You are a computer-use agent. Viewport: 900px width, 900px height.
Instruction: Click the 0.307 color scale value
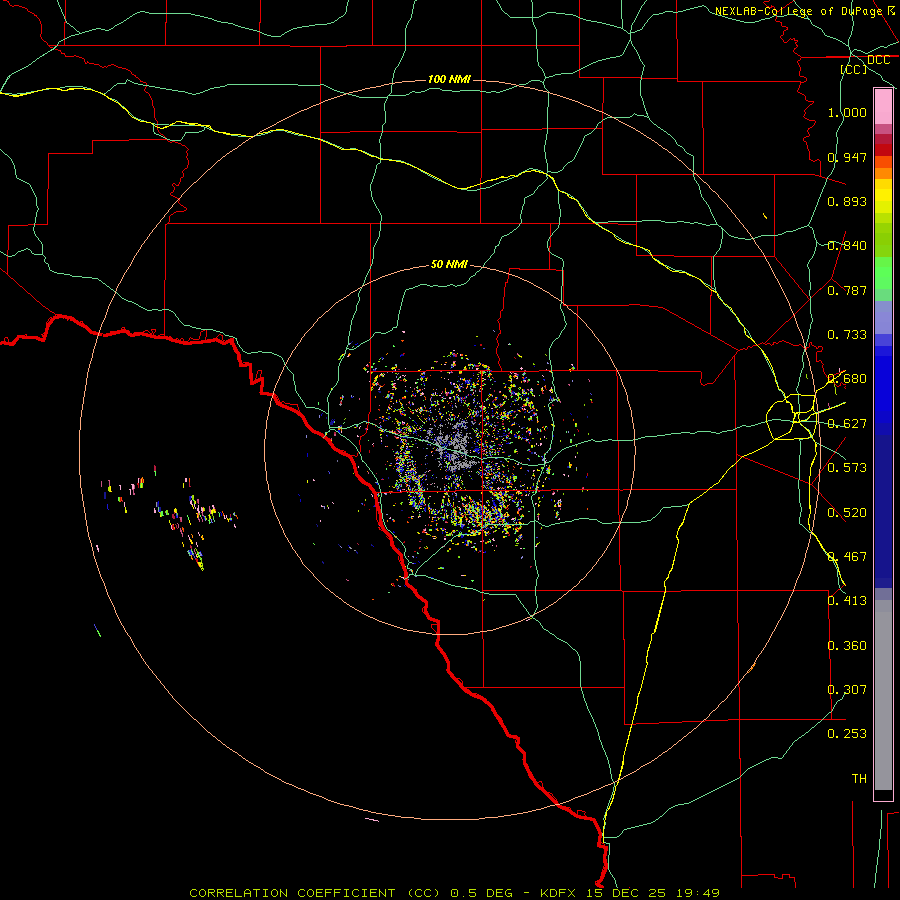tap(847, 689)
